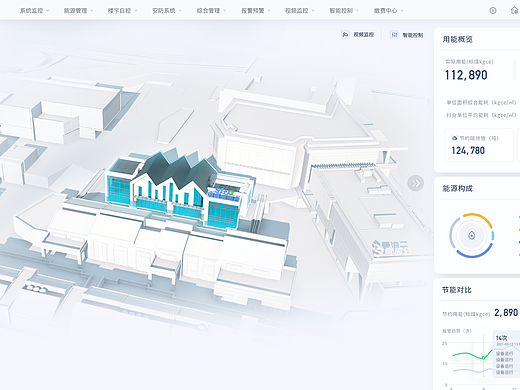Click the sliders icon next to 智能控制 button
520x390 pixels.
point(394,35)
